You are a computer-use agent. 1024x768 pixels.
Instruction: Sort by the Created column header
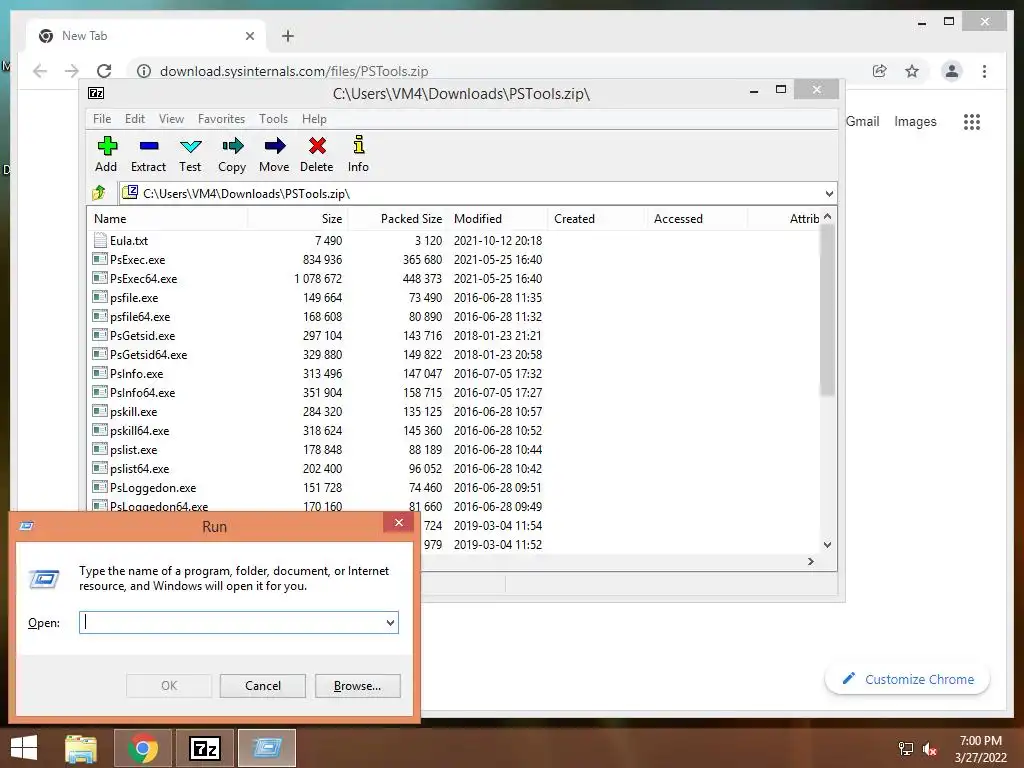click(x=598, y=219)
